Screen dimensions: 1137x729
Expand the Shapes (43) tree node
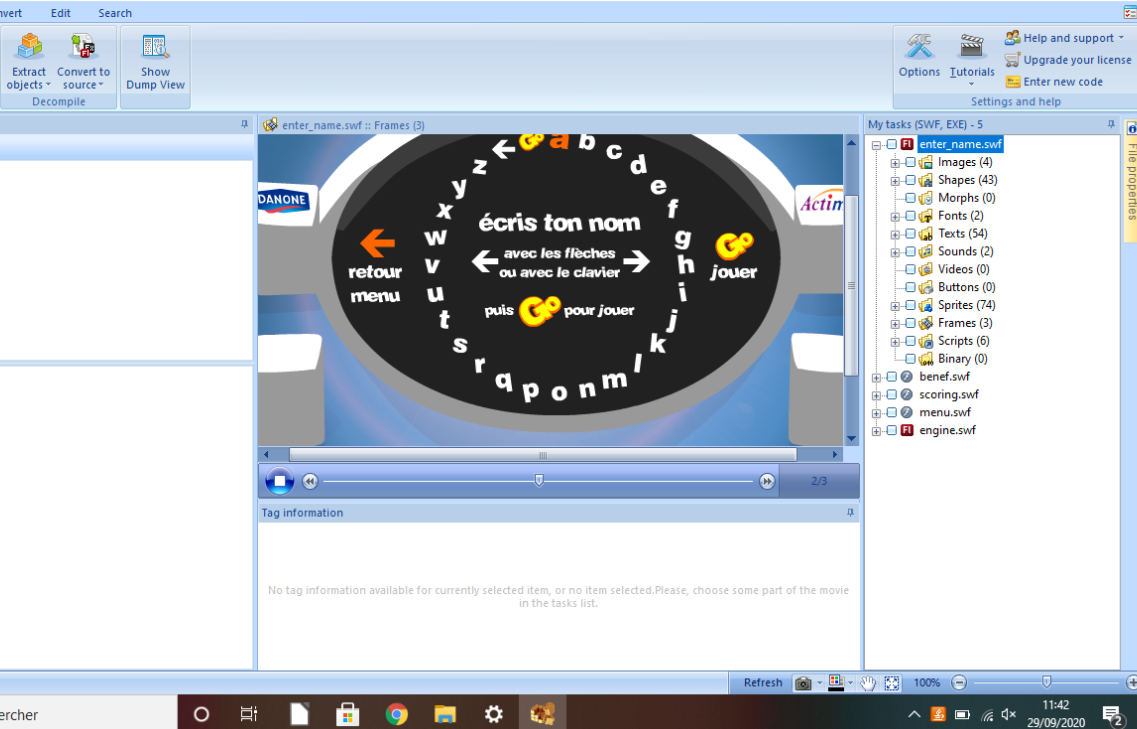895,180
